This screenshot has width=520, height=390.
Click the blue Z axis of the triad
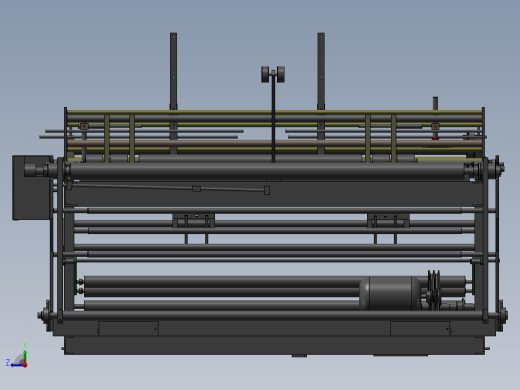16,365
